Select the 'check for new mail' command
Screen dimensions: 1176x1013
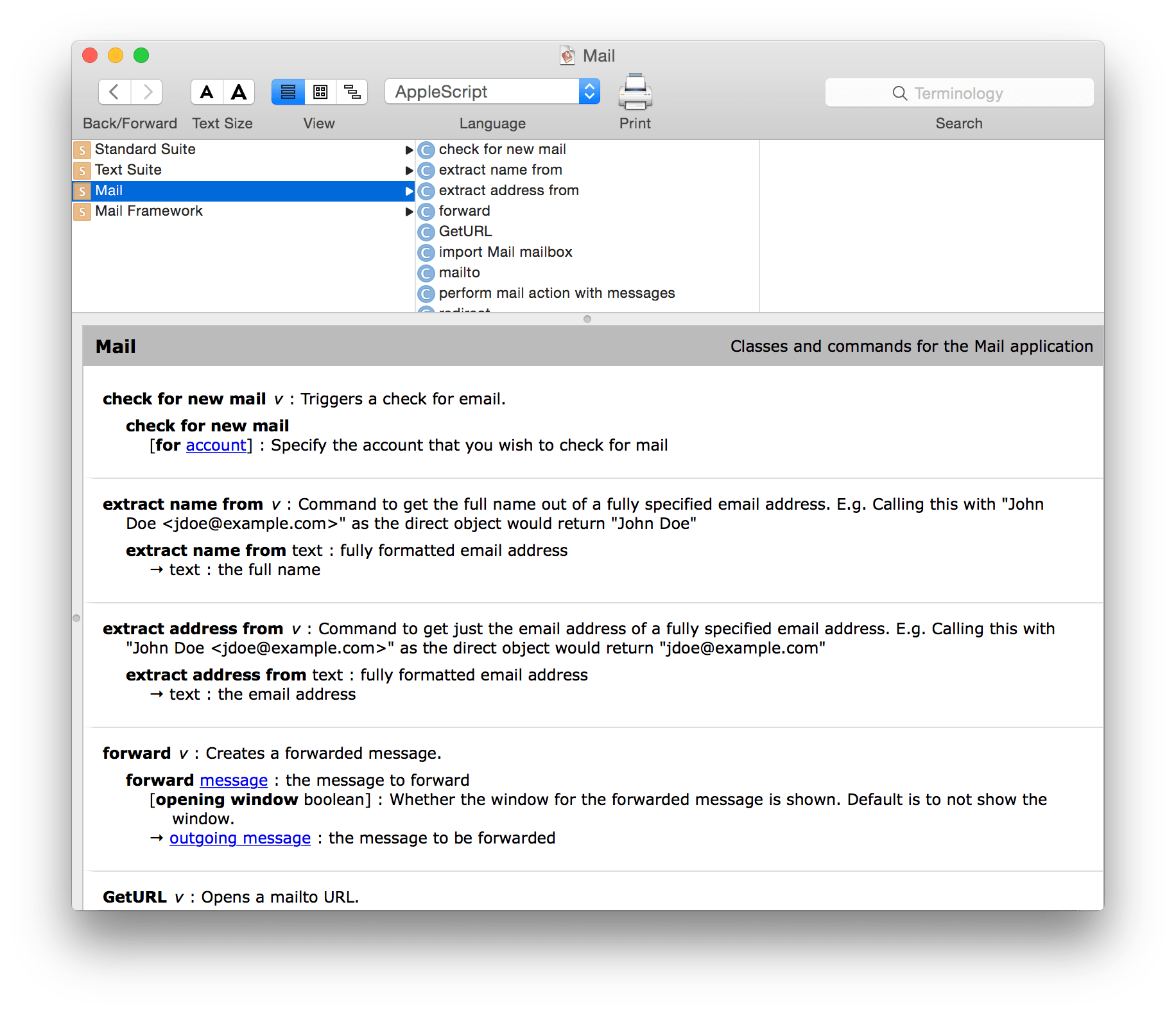pyautogui.click(x=587, y=150)
